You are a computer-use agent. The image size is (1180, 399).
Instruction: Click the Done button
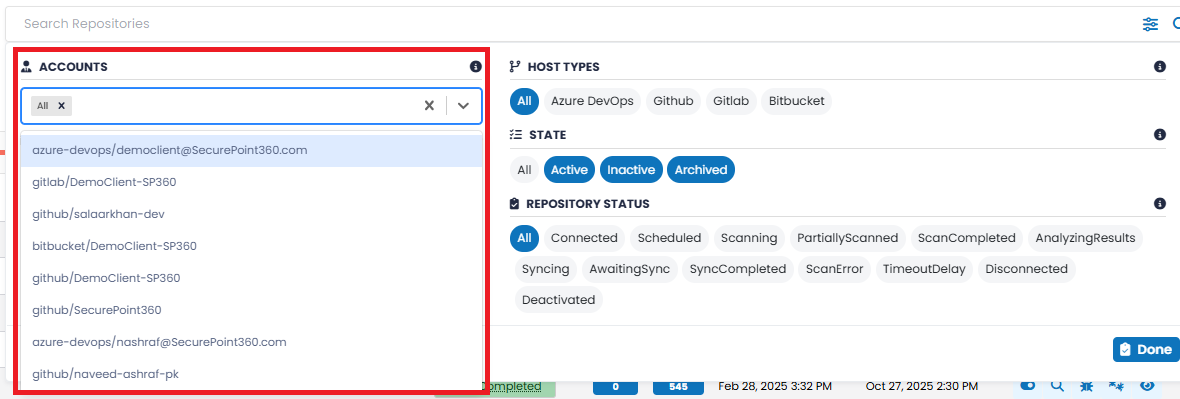1145,350
